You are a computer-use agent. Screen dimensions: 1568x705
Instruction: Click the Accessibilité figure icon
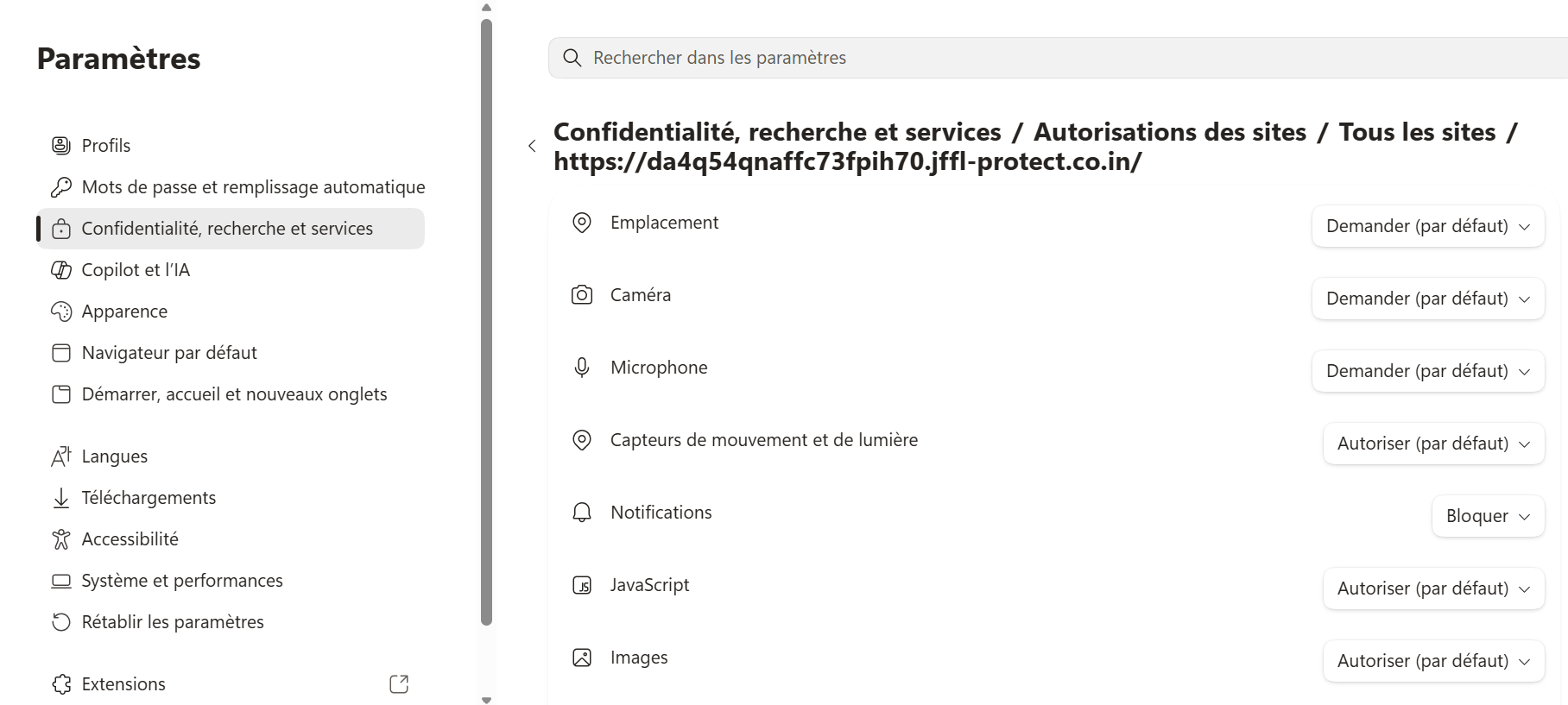[x=61, y=539]
